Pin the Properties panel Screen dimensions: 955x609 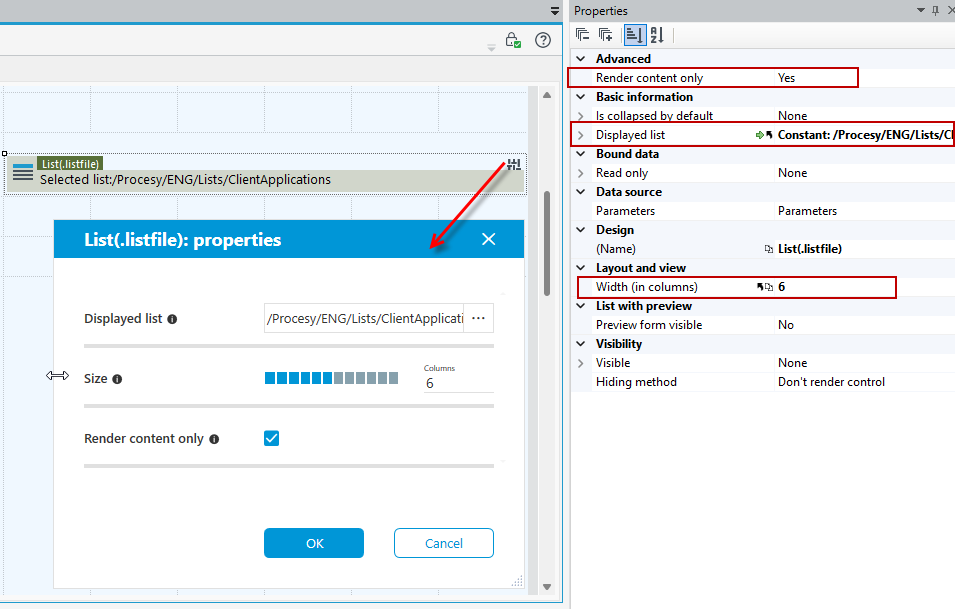pos(936,10)
